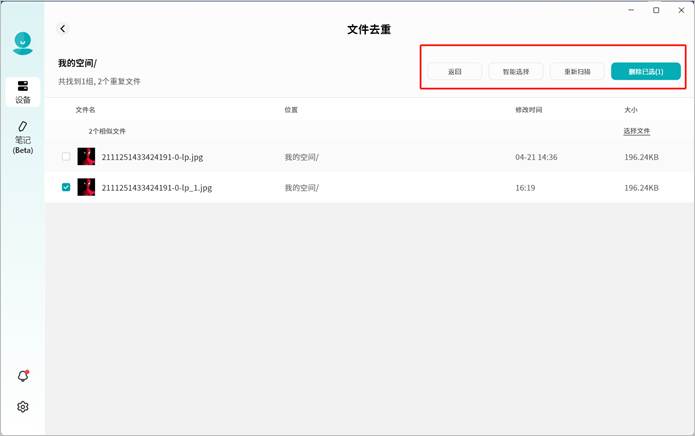The height and width of the screenshot is (436, 695).
Task: Open the 设备 devices section
Action: click(22, 91)
